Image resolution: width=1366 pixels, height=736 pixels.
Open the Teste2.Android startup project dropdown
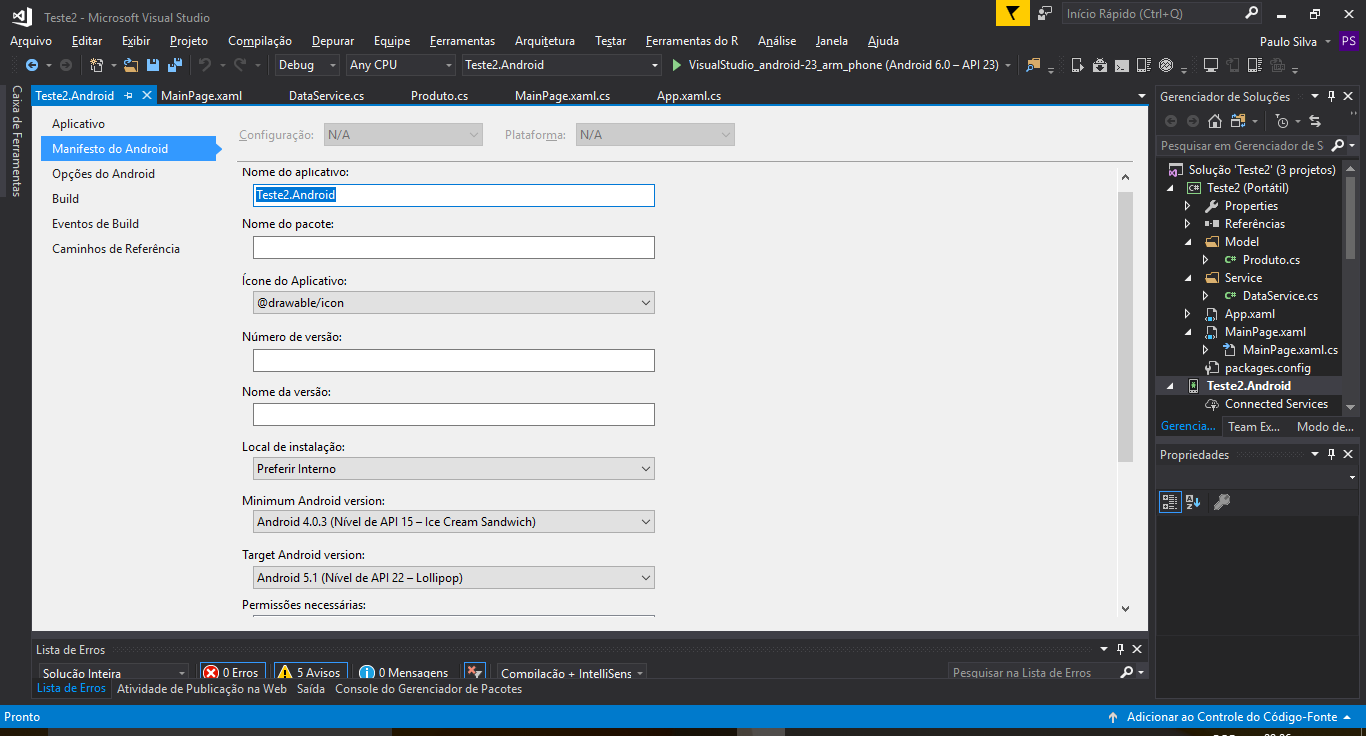click(x=561, y=65)
